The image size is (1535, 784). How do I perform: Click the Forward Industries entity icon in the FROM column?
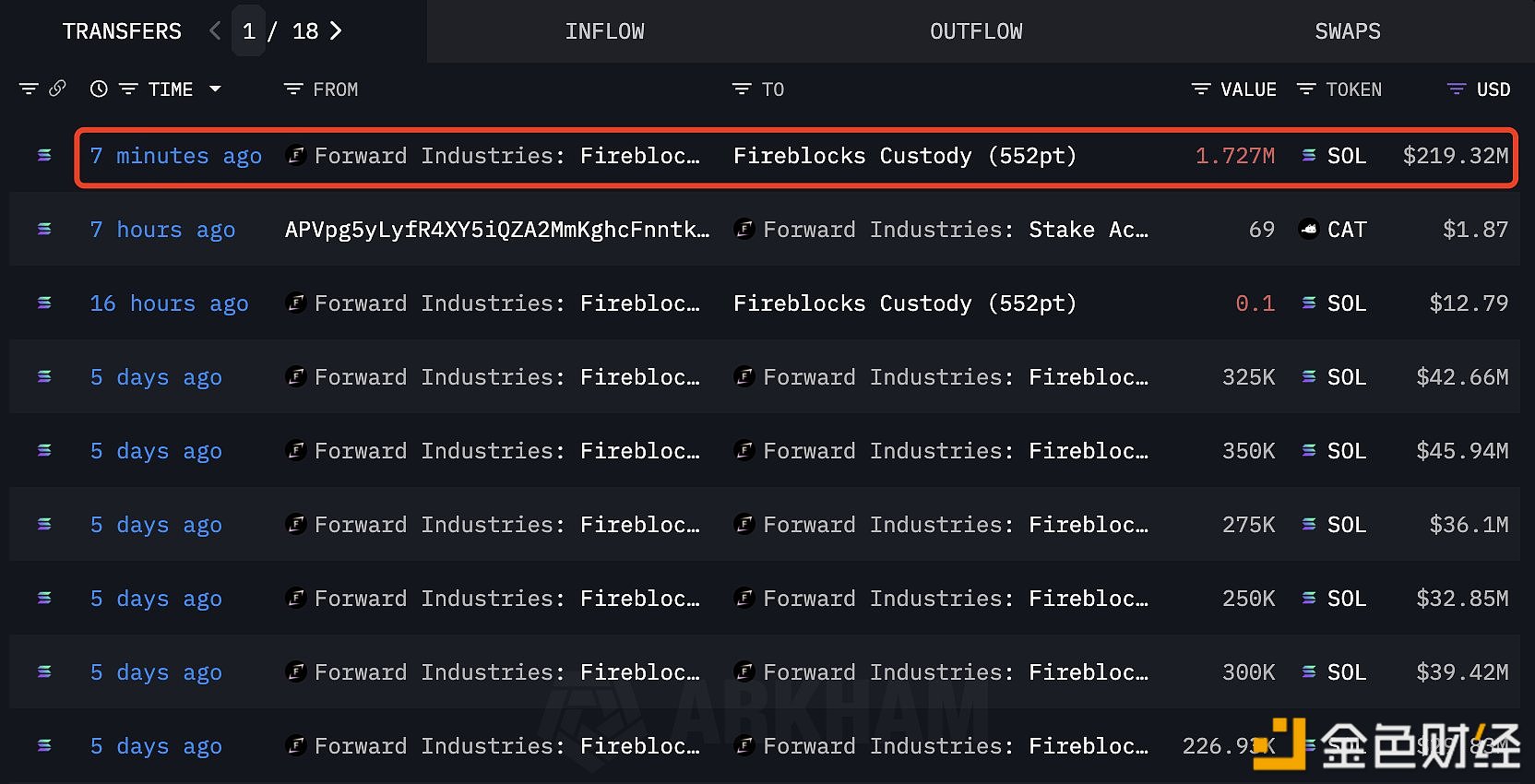(296, 156)
